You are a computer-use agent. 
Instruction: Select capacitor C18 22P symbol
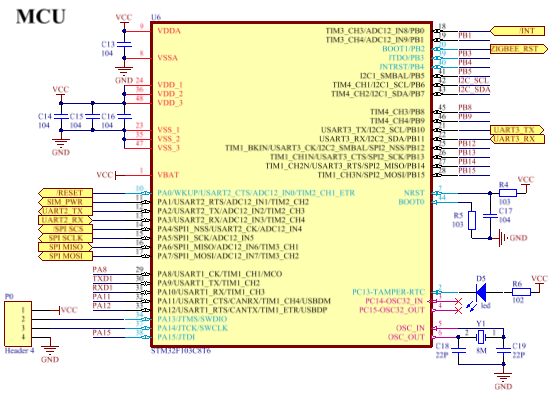point(458,350)
